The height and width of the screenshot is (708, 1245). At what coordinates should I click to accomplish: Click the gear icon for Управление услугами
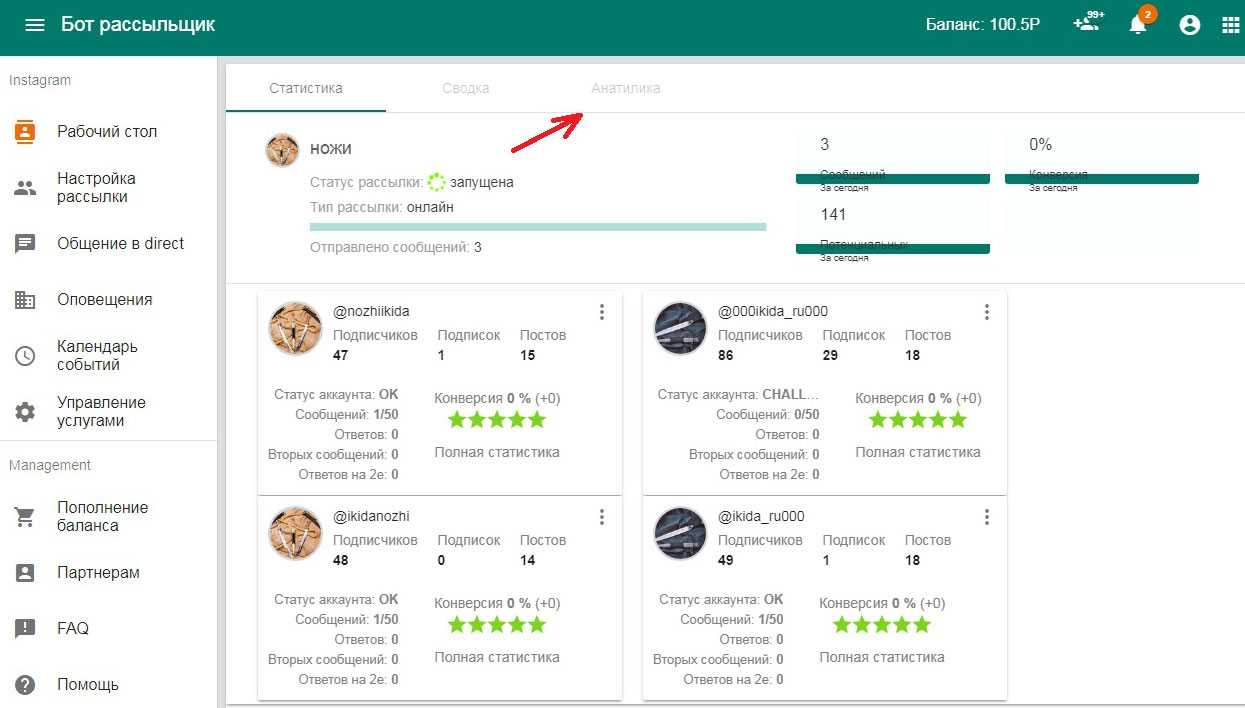point(25,412)
